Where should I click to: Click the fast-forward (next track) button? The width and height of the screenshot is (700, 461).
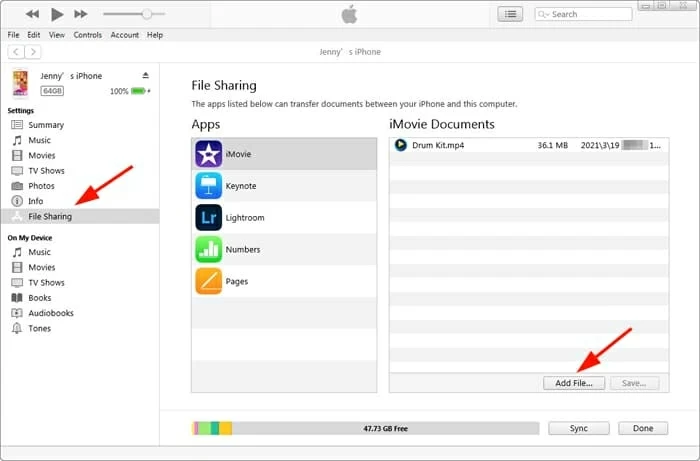81,14
